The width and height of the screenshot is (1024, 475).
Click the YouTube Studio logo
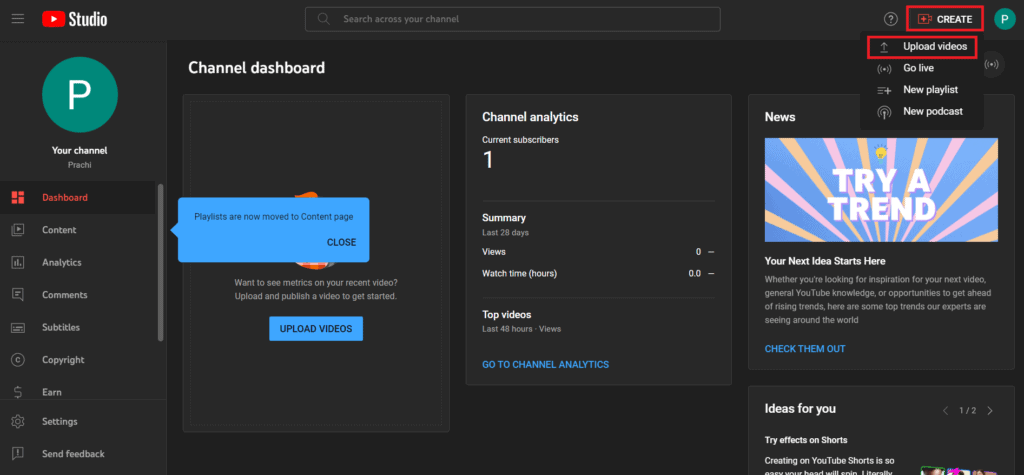point(74,19)
